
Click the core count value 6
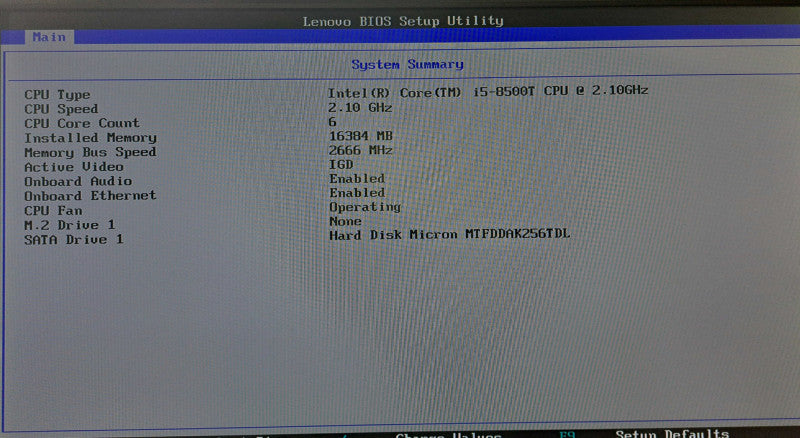click(332, 122)
